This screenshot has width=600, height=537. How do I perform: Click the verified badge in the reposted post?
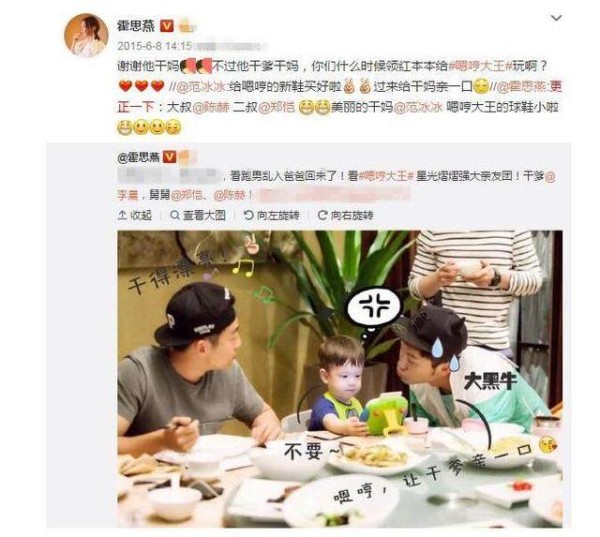point(170,157)
